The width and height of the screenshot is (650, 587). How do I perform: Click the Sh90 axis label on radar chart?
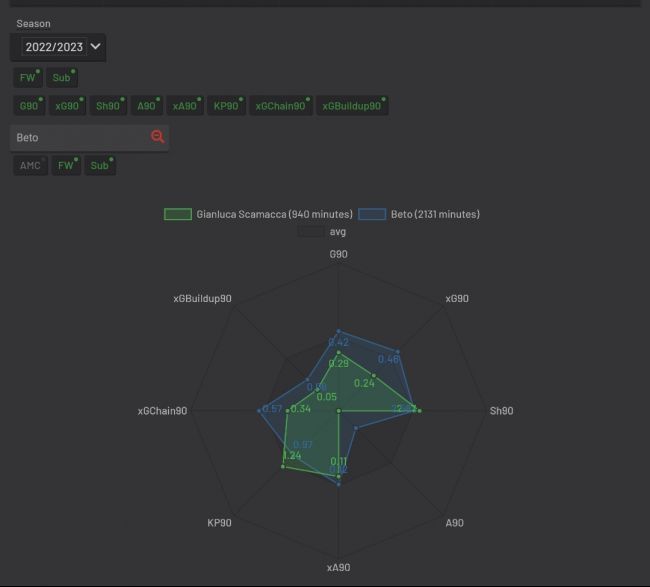tap(501, 411)
